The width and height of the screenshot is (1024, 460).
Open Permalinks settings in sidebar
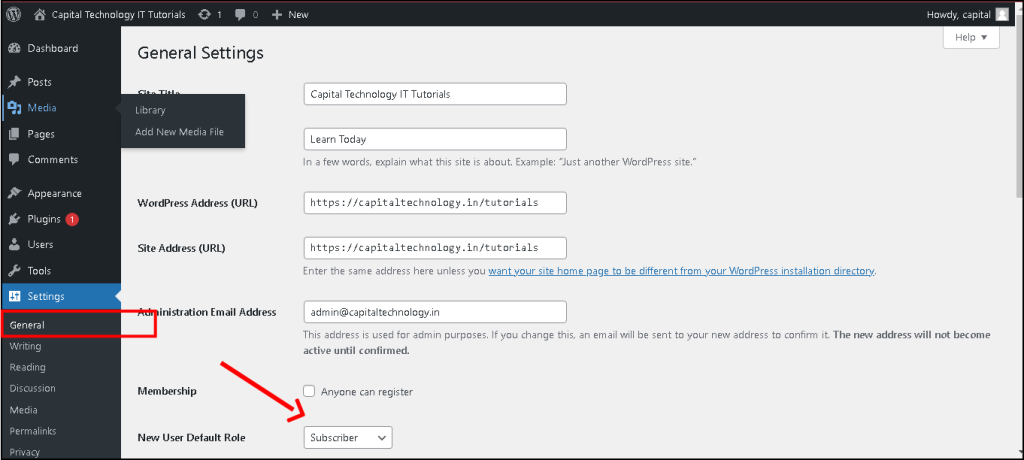coord(35,431)
